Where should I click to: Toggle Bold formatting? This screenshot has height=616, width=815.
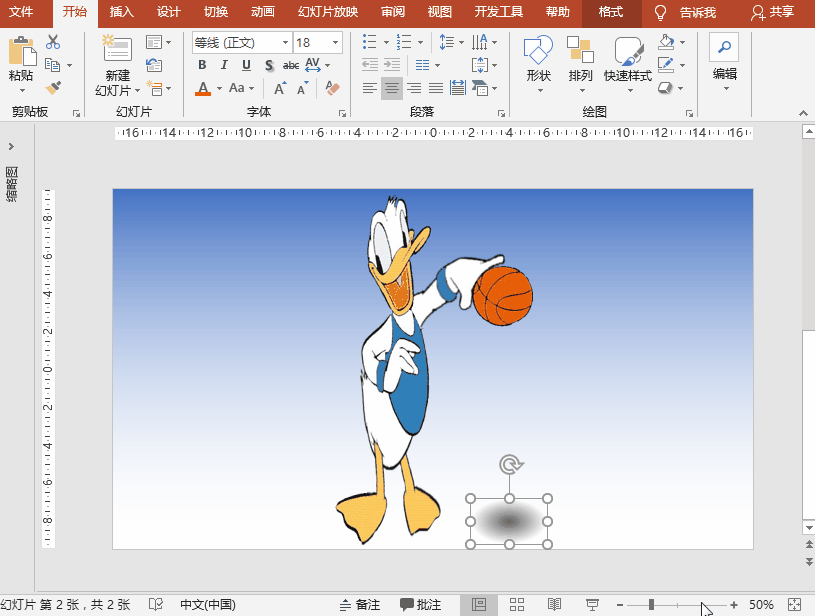(x=202, y=65)
